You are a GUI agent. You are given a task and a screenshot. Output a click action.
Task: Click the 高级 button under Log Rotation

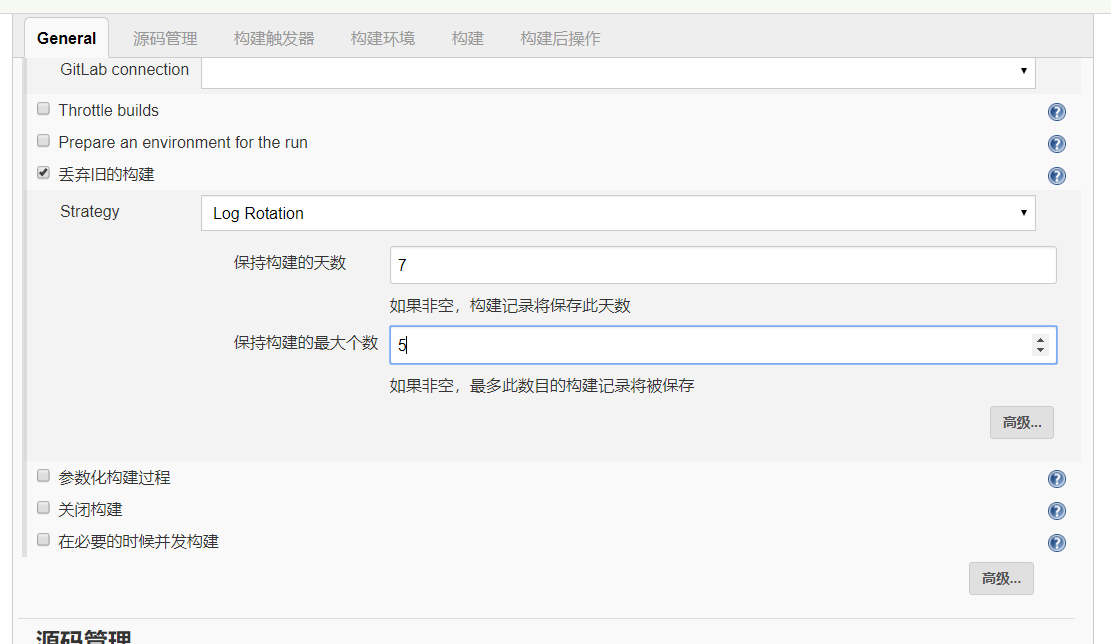[x=1021, y=422]
